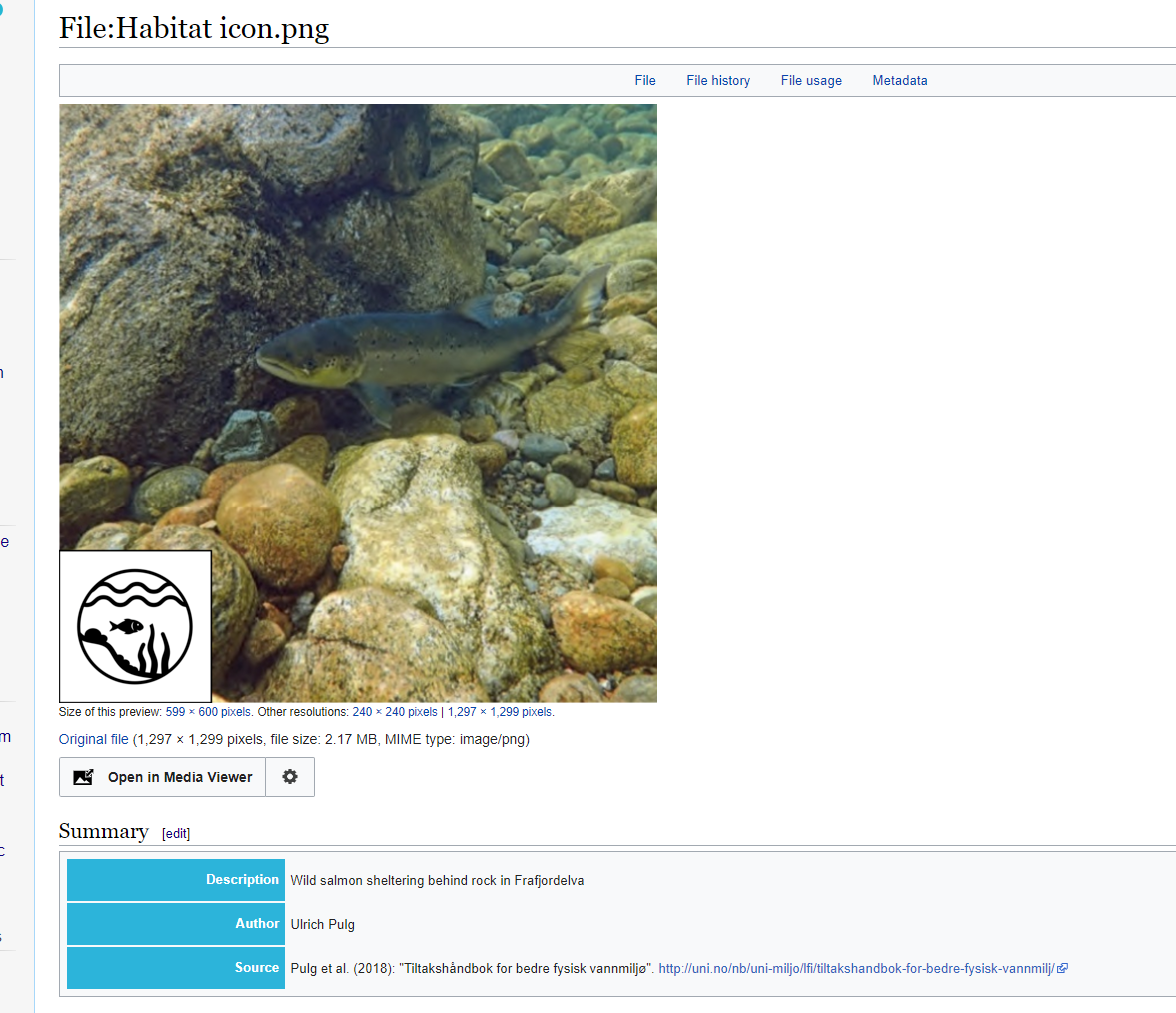Click the File:Habitat icon.png page heading
The width and height of the screenshot is (1176, 1013).
pyautogui.click(x=194, y=28)
